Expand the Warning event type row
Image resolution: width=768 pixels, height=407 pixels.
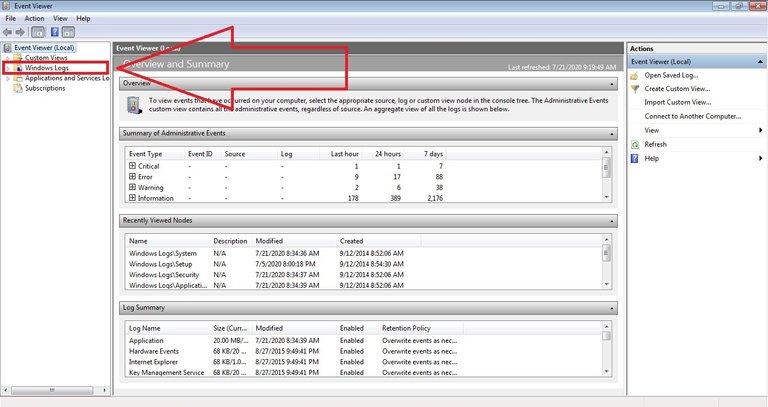132,188
